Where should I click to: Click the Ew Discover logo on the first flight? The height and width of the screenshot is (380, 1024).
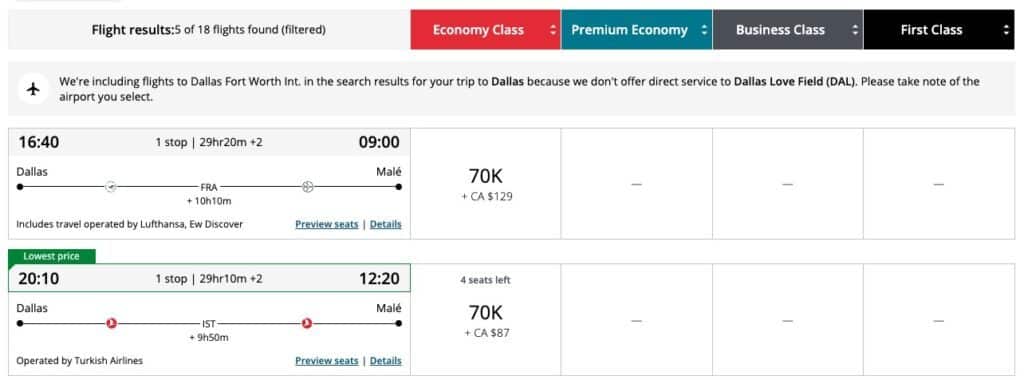(x=308, y=187)
